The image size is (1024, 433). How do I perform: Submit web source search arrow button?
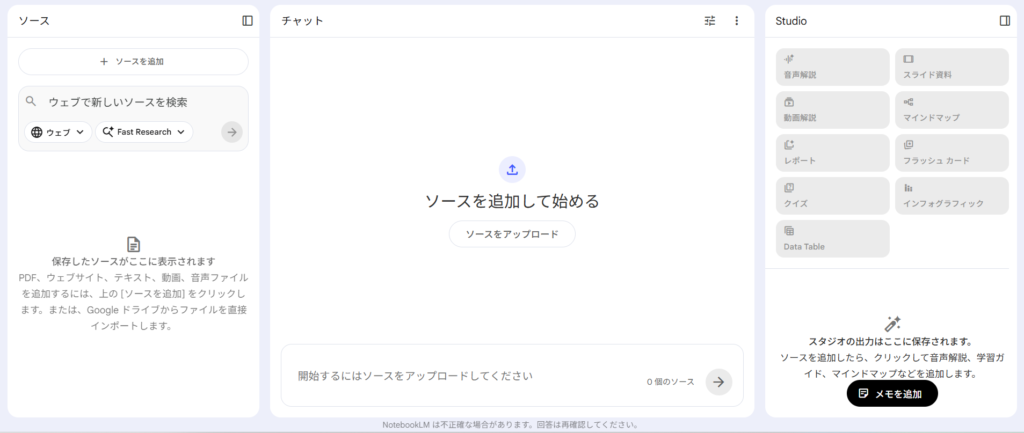tap(232, 132)
